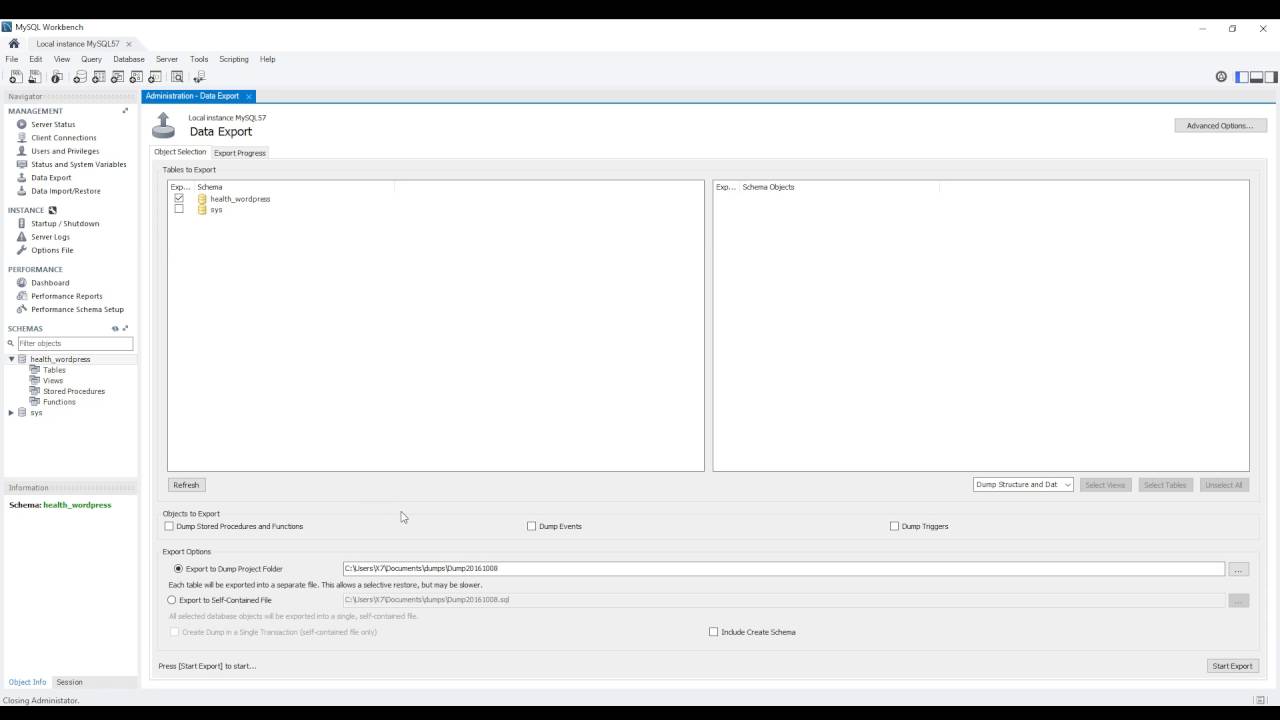Screen dimensions: 1280x720
Task: Click the Refresh button
Action: 186,485
